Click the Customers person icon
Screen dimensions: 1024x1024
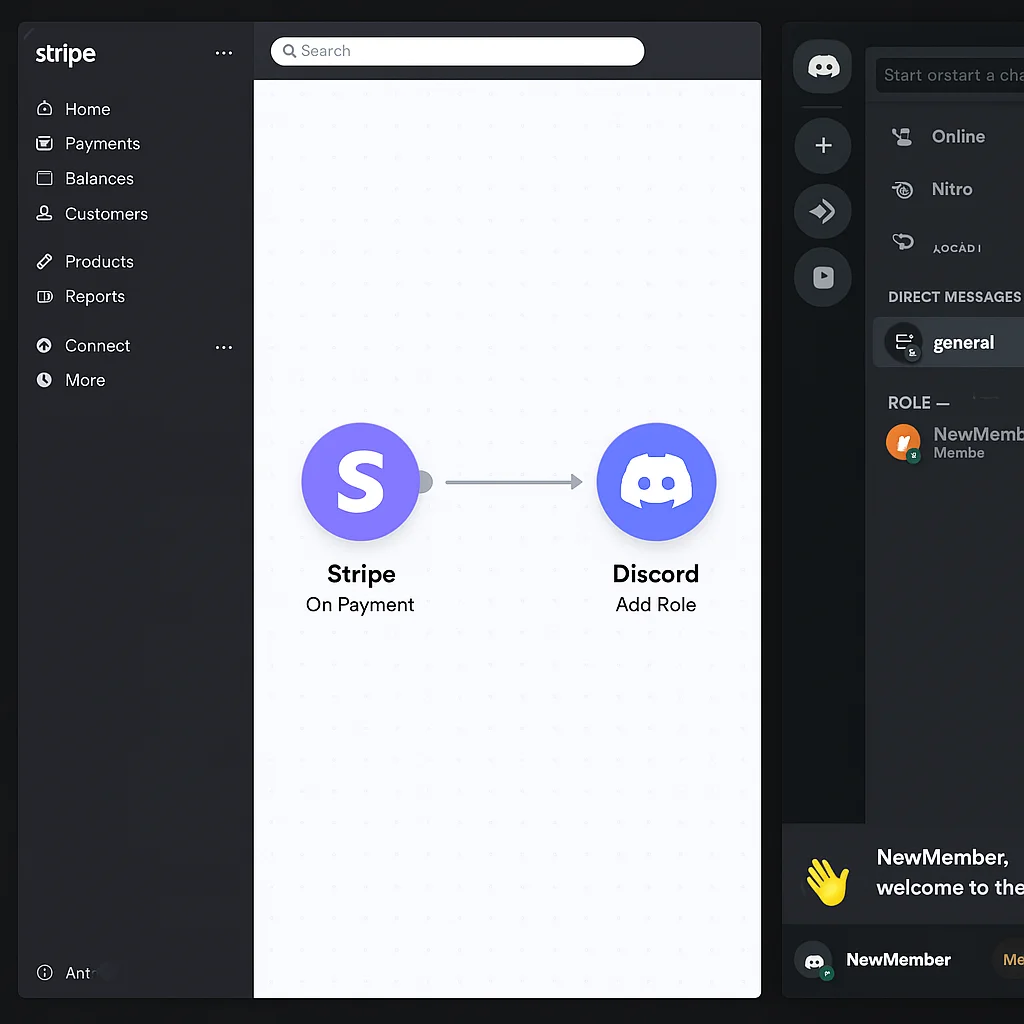[x=44, y=213]
